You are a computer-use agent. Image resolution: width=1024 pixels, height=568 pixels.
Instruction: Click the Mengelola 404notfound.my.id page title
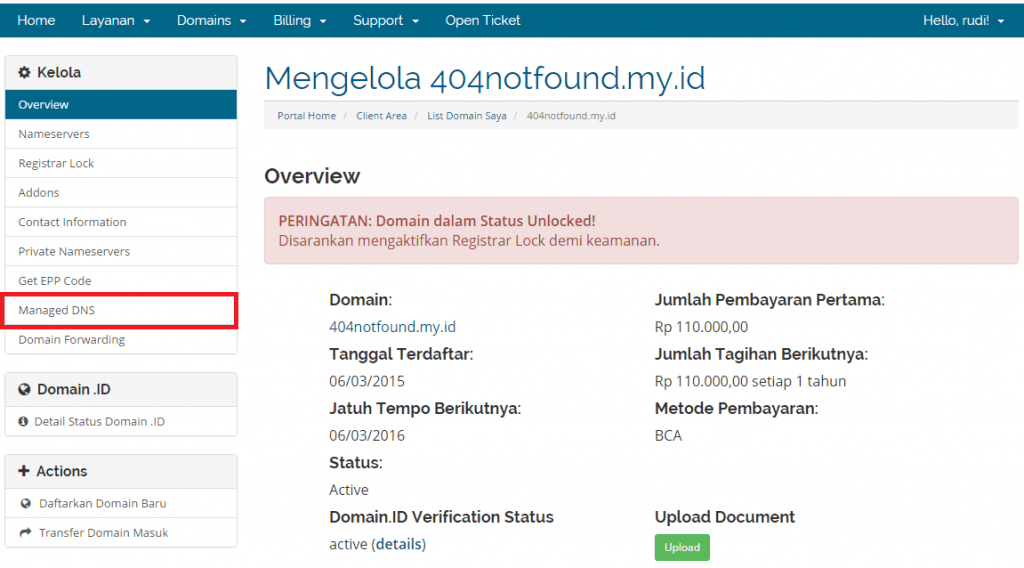(x=485, y=78)
